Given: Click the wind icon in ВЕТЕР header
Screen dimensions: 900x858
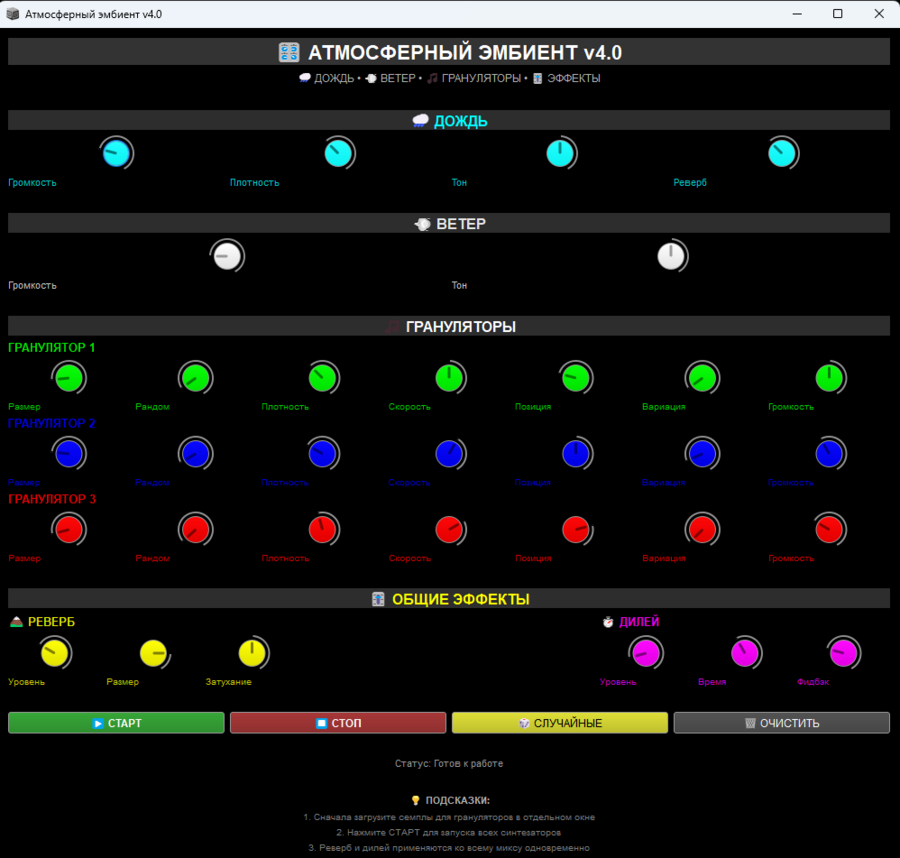Looking at the screenshot, I should 422,224.
